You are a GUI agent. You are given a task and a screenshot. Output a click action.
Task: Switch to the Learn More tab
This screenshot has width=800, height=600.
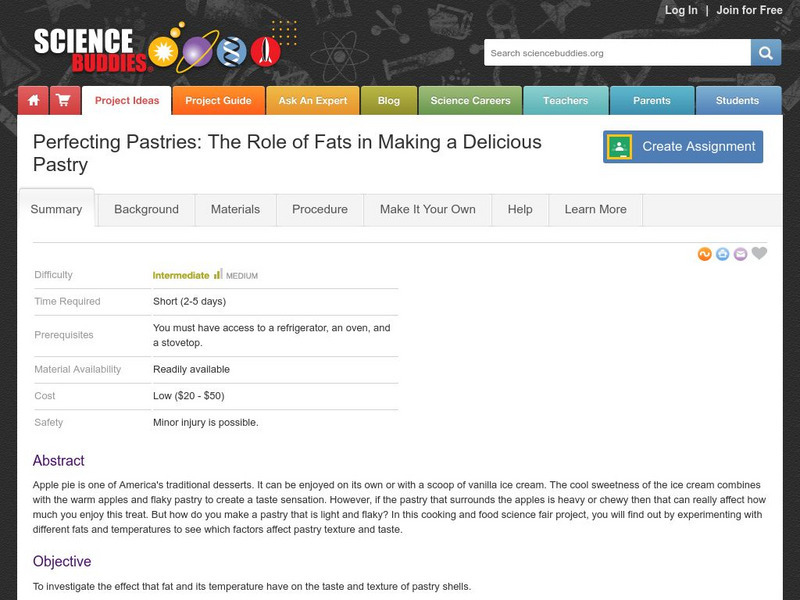(595, 210)
